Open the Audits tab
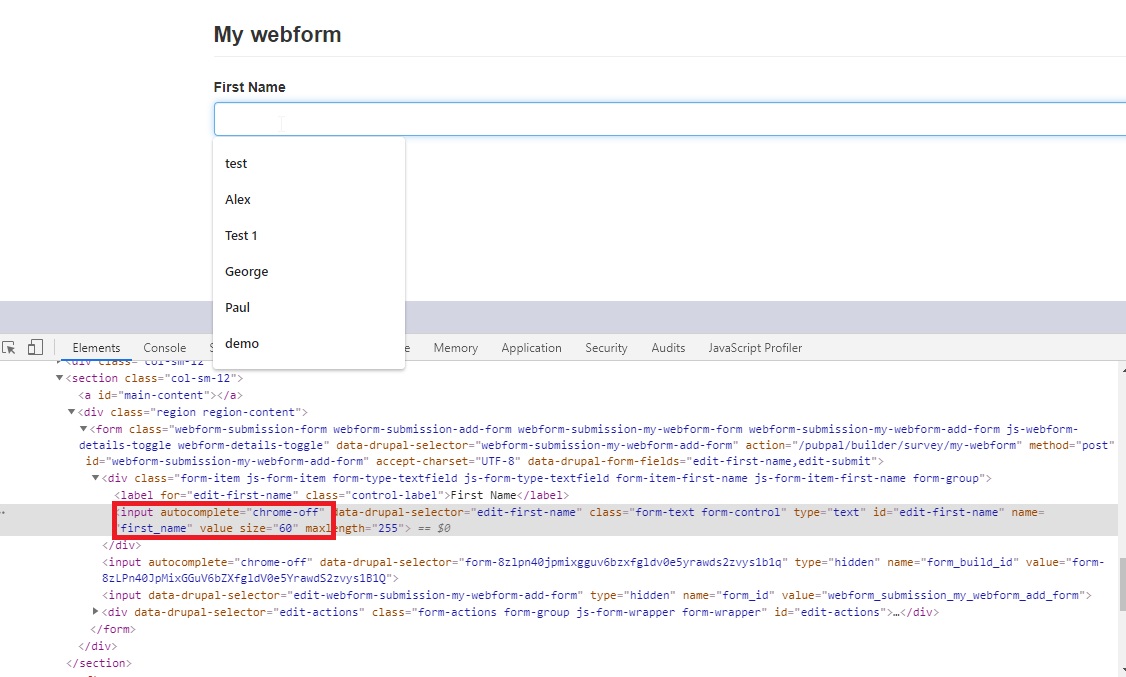The image size is (1126, 677). [x=668, y=347]
